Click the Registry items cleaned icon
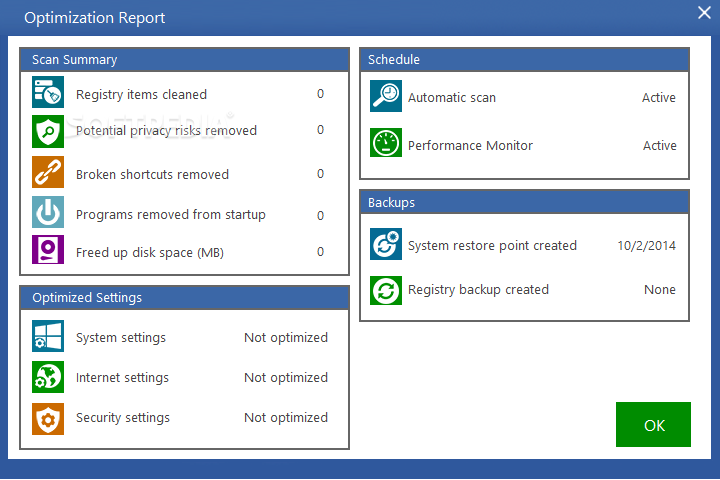Image resolution: width=720 pixels, height=480 pixels. pyautogui.click(x=48, y=92)
